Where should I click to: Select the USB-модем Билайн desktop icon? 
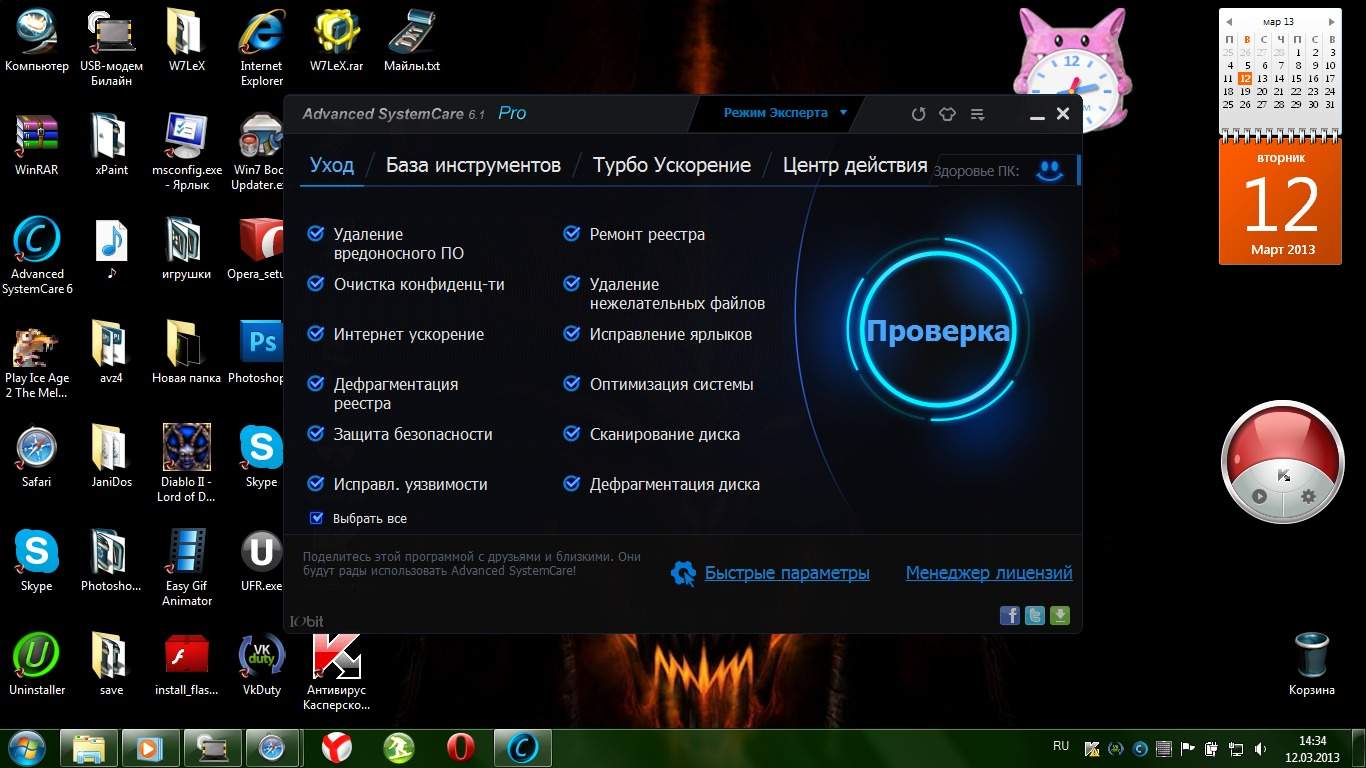point(111,48)
